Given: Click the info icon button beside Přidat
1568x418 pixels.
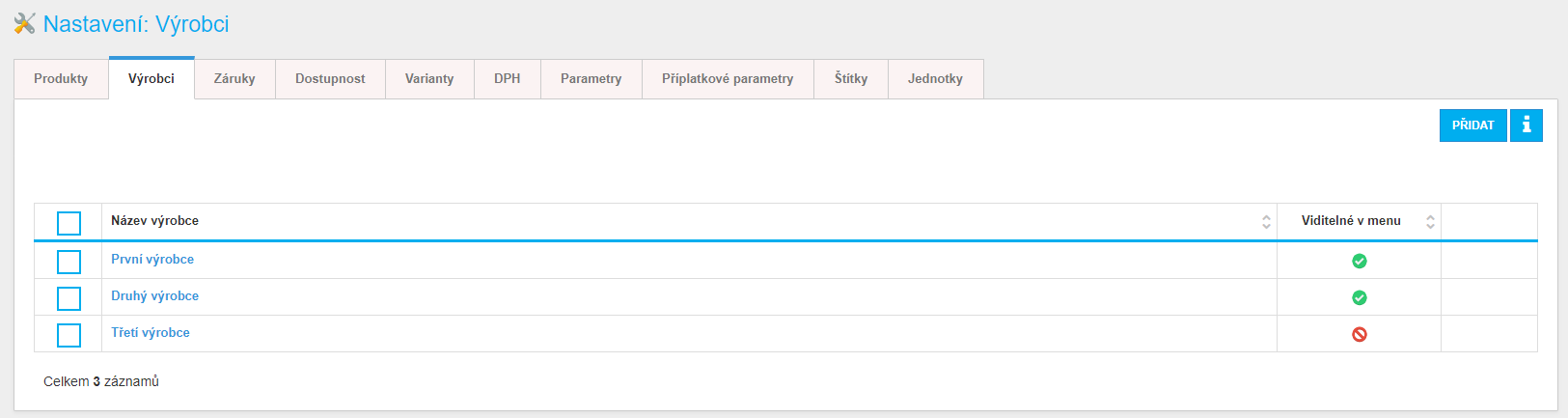Looking at the screenshot, I should coord(1527,125).
